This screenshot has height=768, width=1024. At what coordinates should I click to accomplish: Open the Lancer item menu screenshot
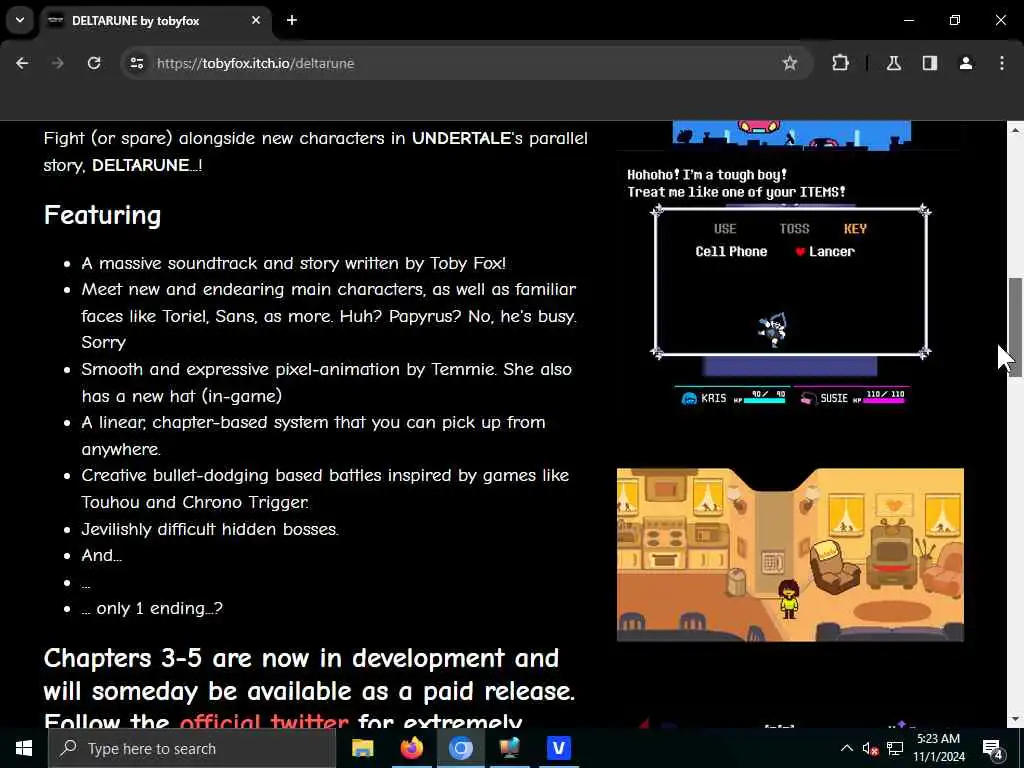pos(790,285)
